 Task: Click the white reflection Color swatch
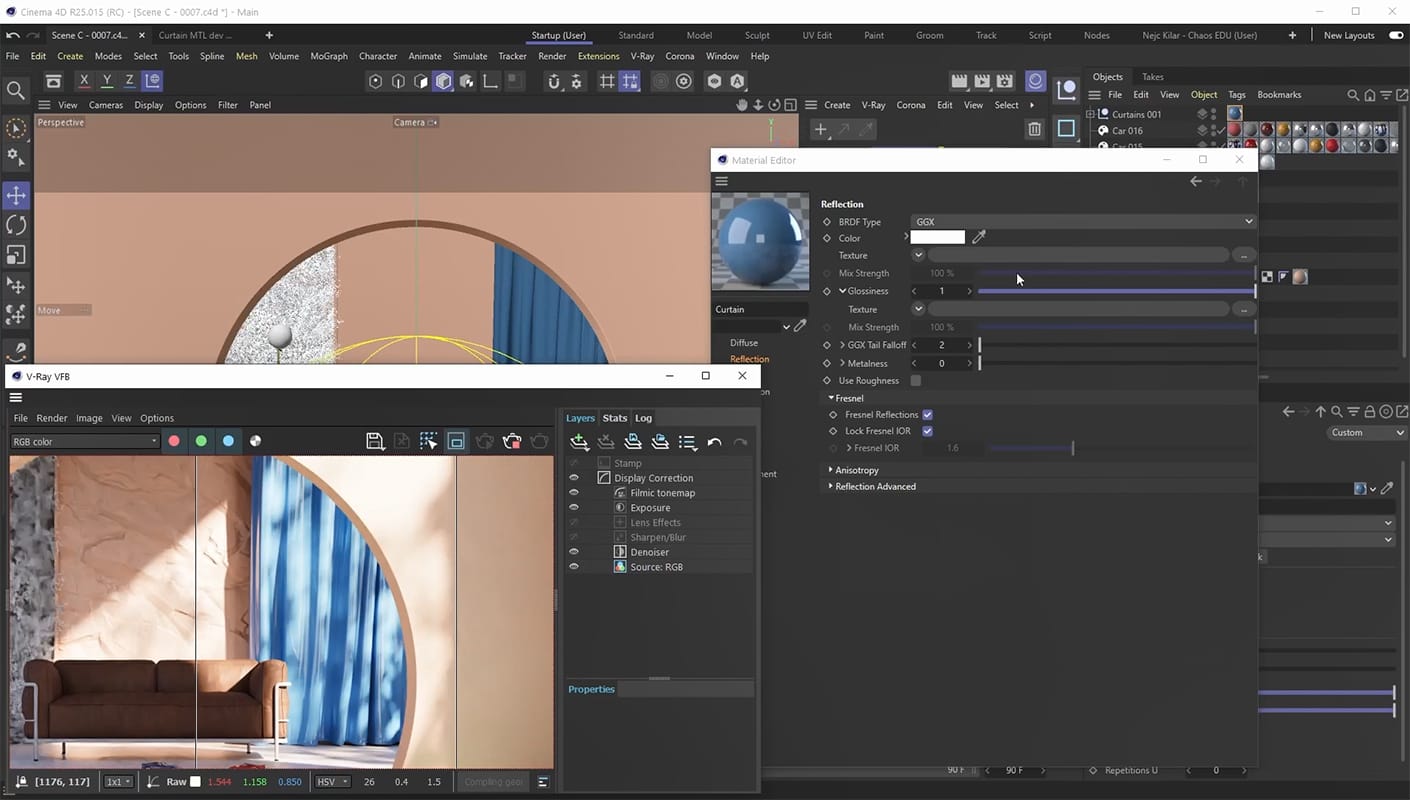(937, 237)
